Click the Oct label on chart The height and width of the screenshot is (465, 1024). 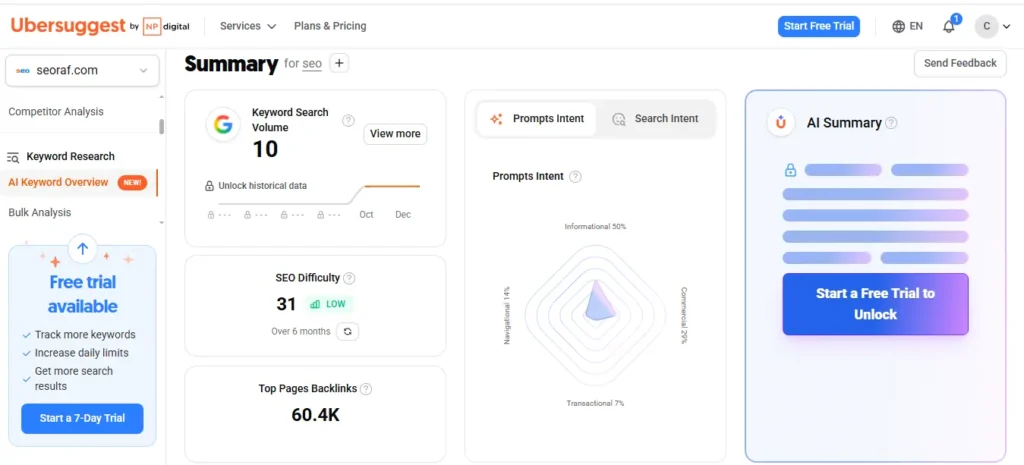[x=366, y=214]
